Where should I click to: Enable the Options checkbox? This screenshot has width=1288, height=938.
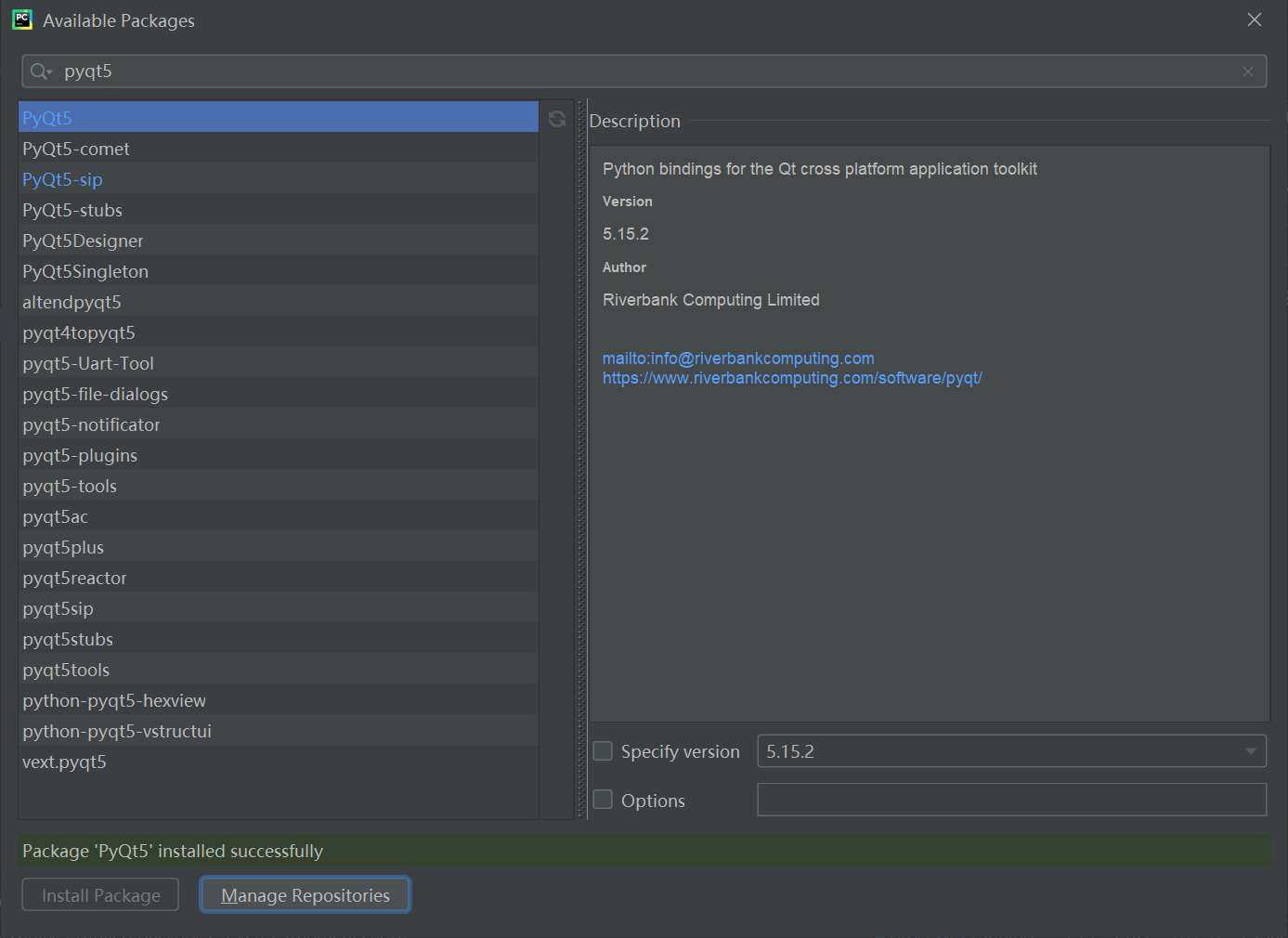[604, 799]
